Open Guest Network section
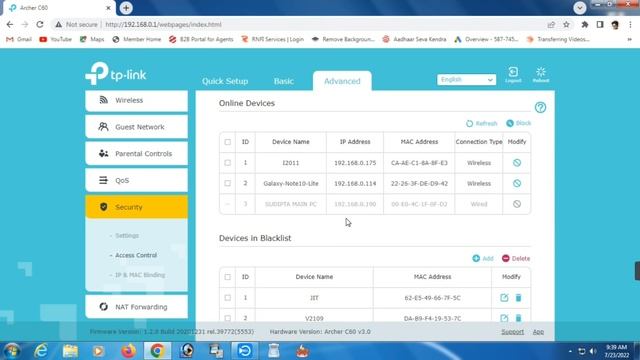 (x=136, y=127)
